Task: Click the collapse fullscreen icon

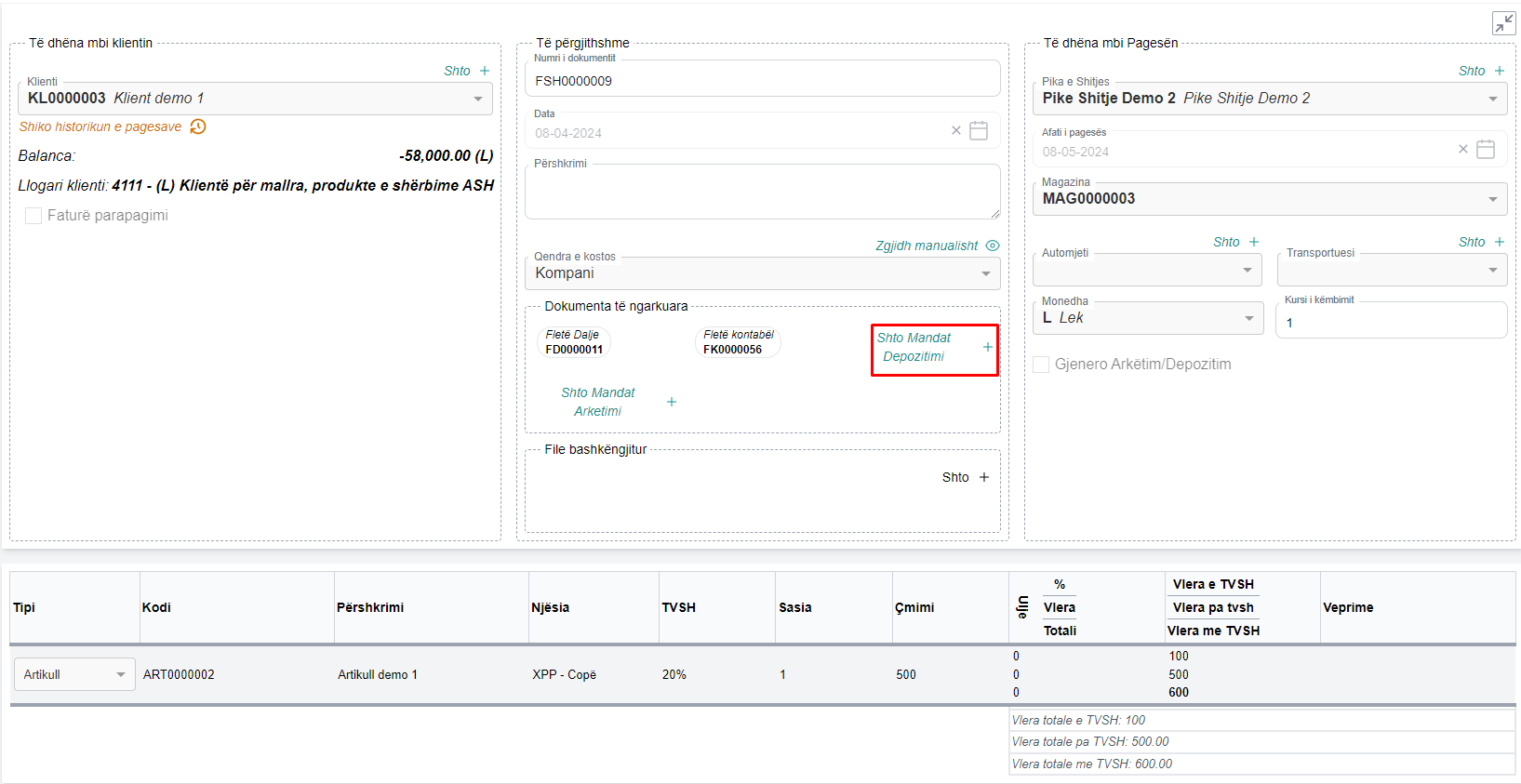Action: pos(1503,23)
